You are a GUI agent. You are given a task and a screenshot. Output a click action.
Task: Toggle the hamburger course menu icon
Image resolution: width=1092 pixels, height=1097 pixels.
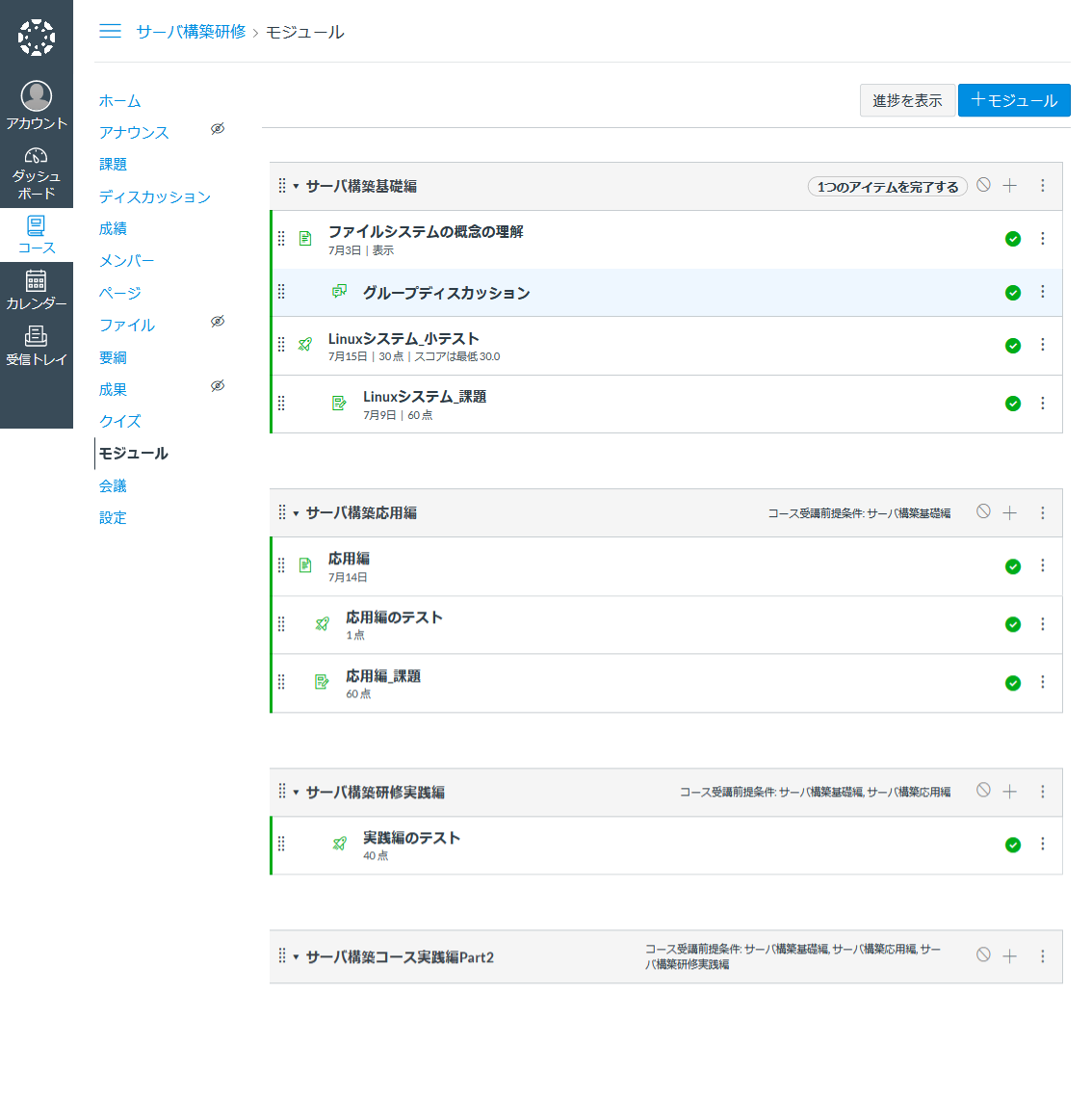coord(110,32)
